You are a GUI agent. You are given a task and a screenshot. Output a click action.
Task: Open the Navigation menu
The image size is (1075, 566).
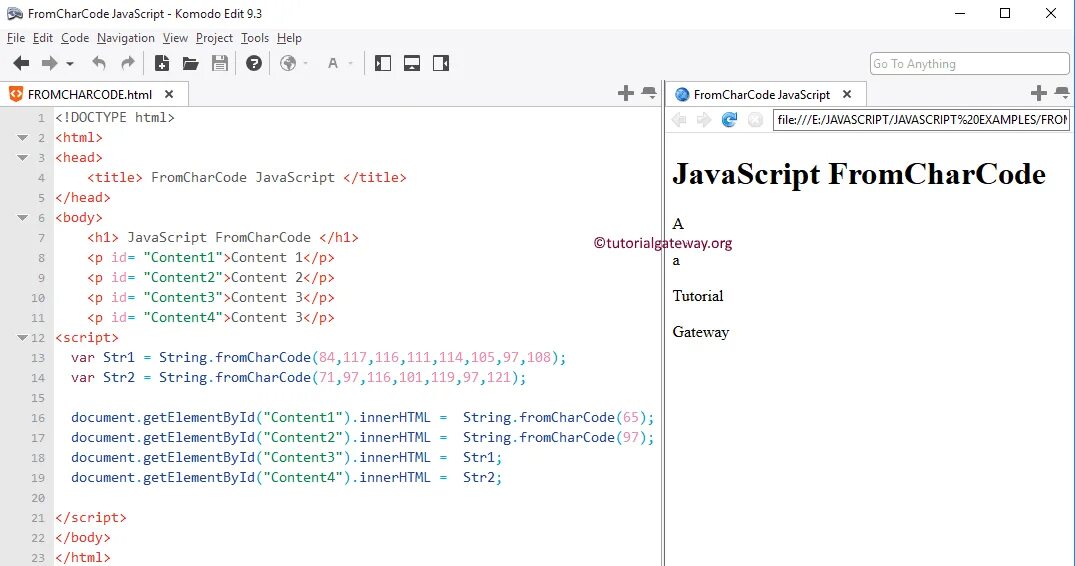pyautogui.click(x=125, y=38)
